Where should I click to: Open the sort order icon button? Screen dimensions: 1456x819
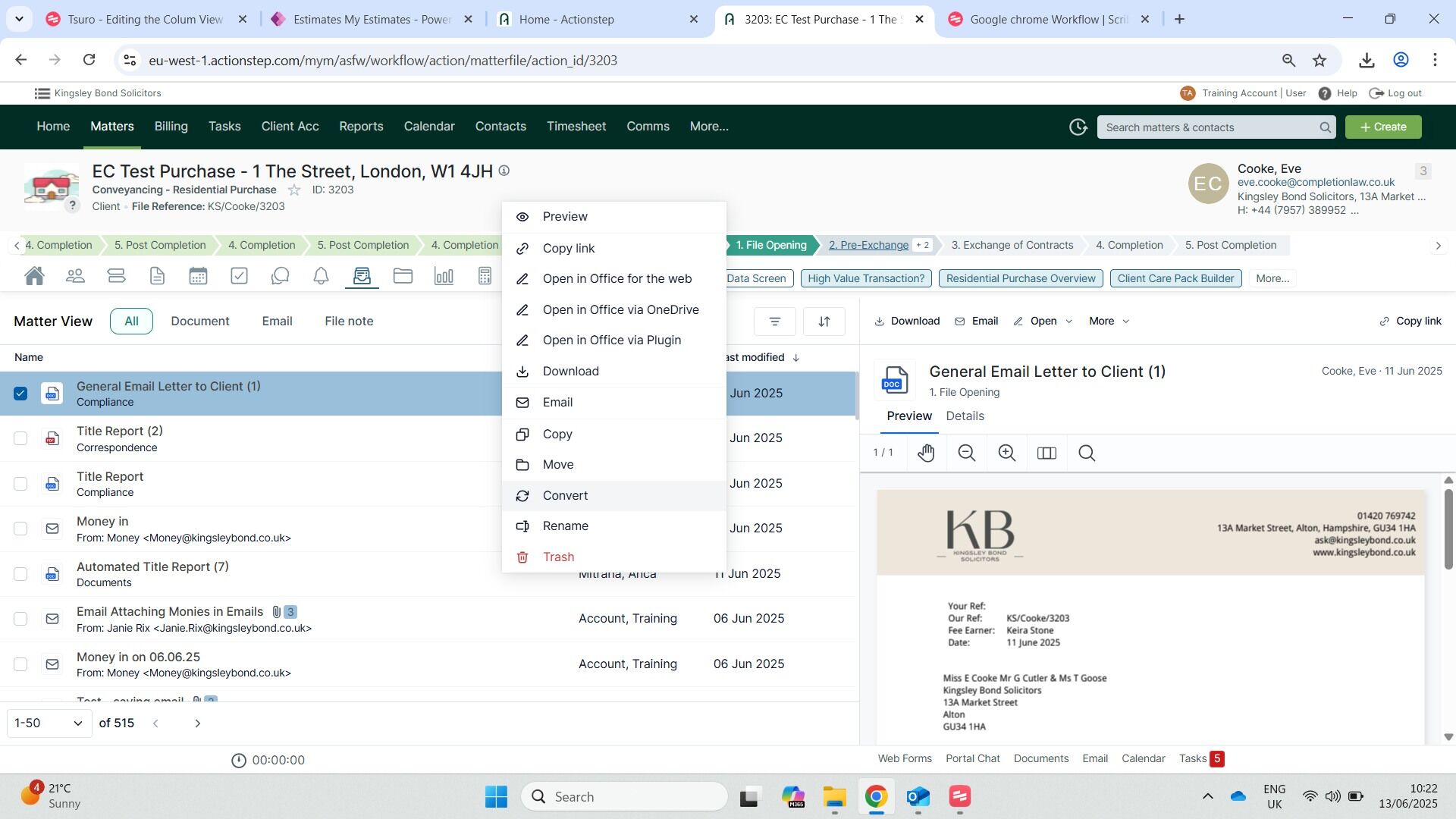pyautogui.click(x=824, y=322)
